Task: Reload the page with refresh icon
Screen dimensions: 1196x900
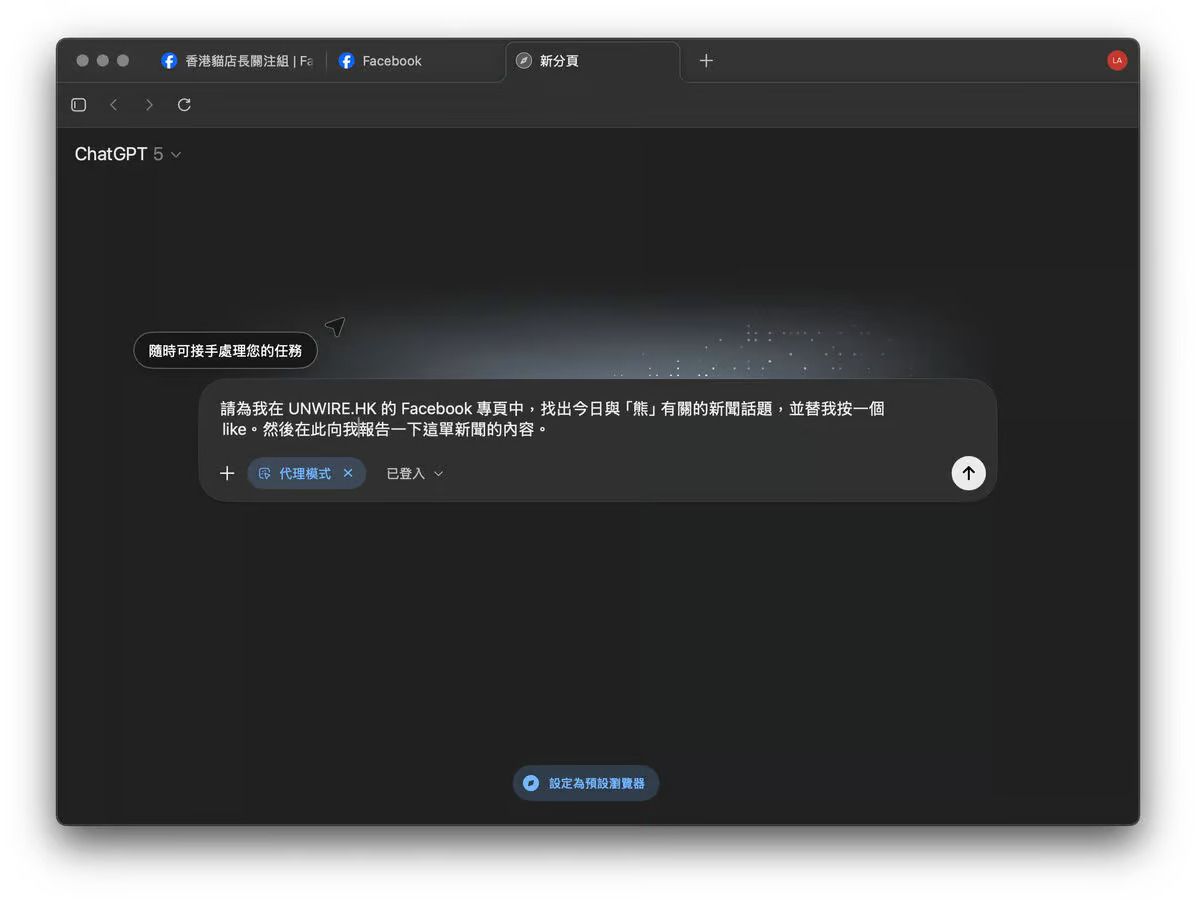Action: 184,104
